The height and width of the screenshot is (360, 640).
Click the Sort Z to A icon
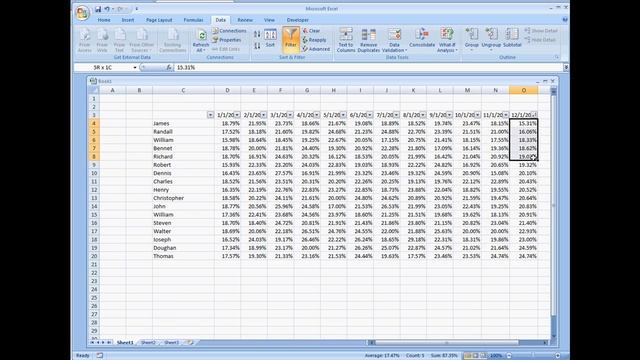[x=257, y=46]
